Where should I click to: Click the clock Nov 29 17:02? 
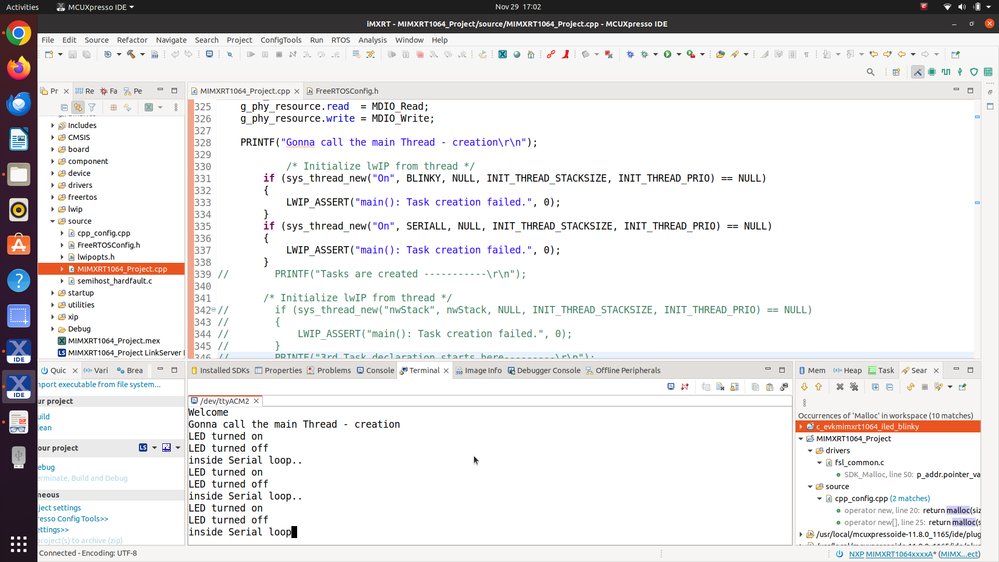coord(518,7)
